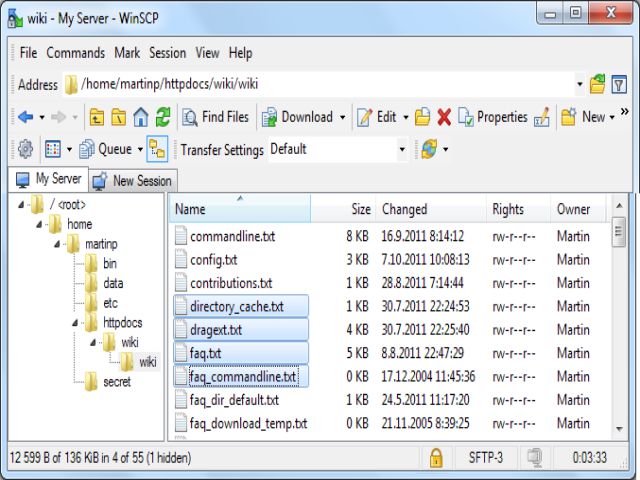Click the Find Files button

215,117
